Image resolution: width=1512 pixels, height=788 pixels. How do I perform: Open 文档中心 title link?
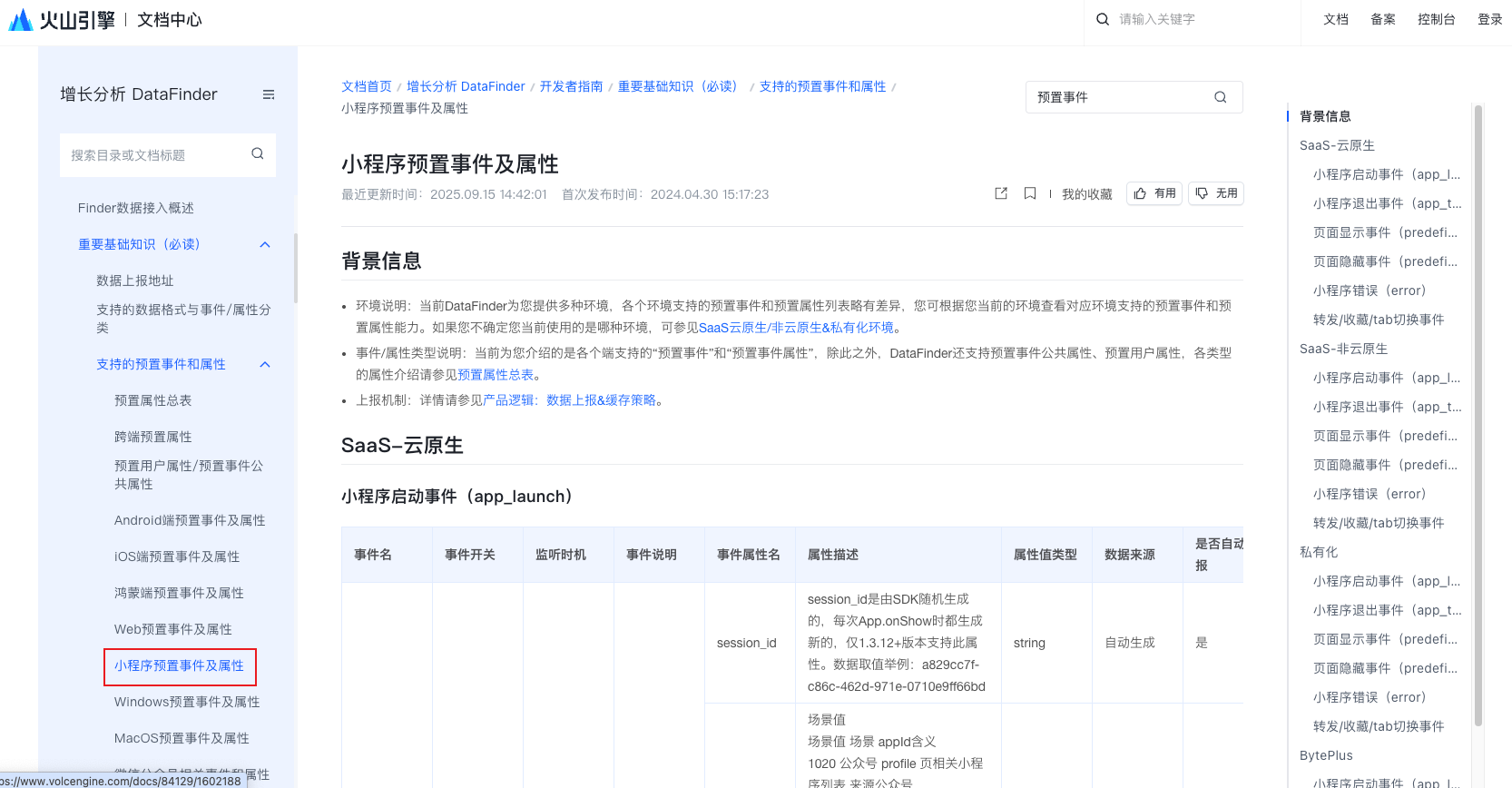(170, 19)
